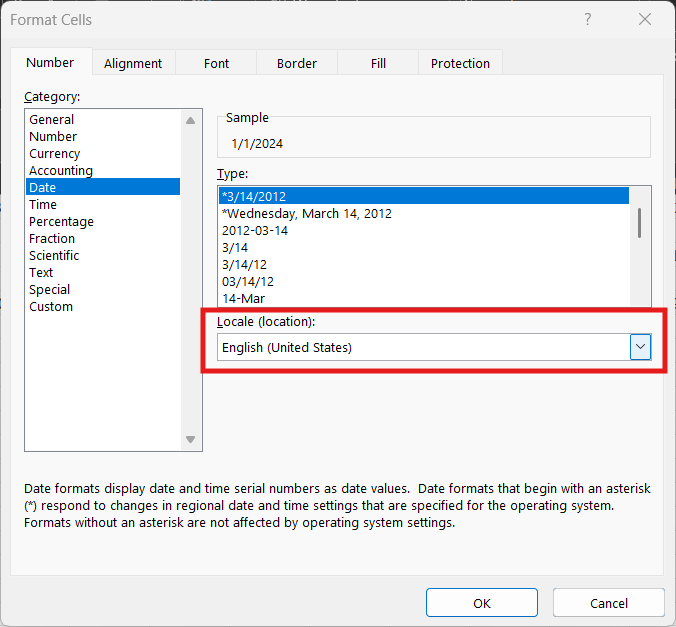This screenshot has height=627, width=676.
Task: Open the Locale location dropdown arrow
Action: 640,347
